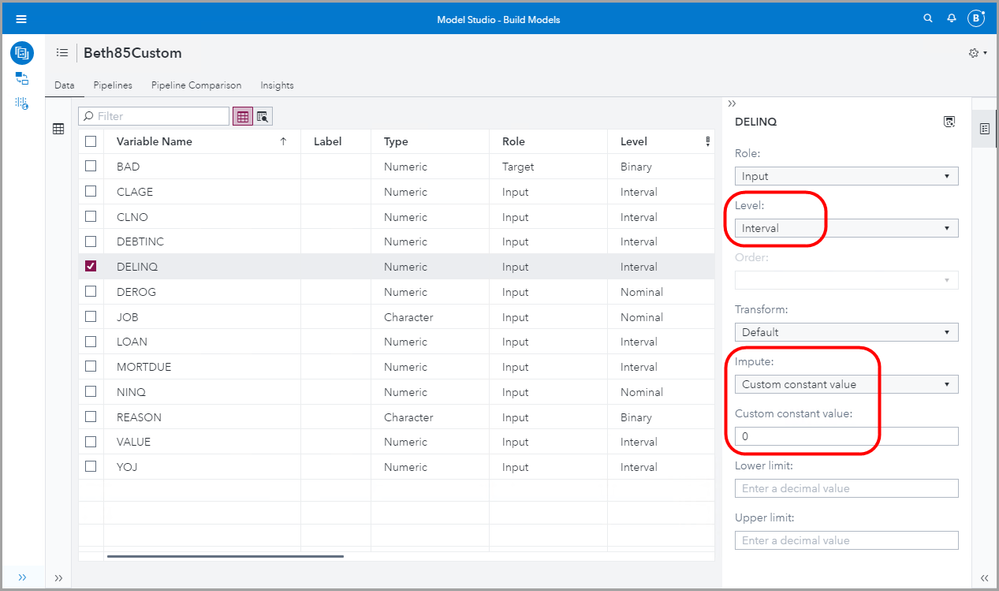The width and height of the screenshot is (999, 591).
Task: Click the 'YOJ' variable name
Action: coord(127,467)
